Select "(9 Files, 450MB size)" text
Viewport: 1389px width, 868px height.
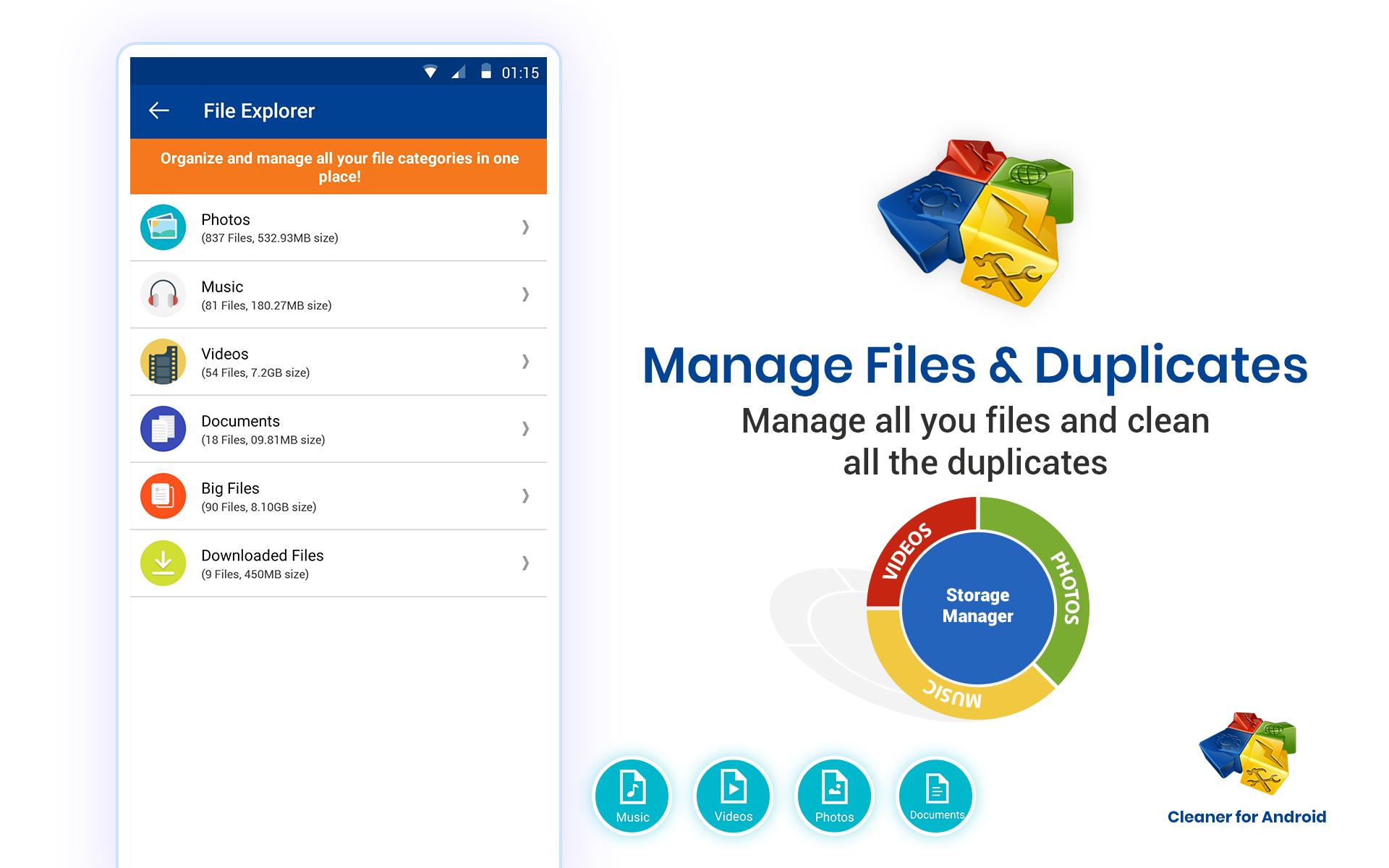(255, 574)
